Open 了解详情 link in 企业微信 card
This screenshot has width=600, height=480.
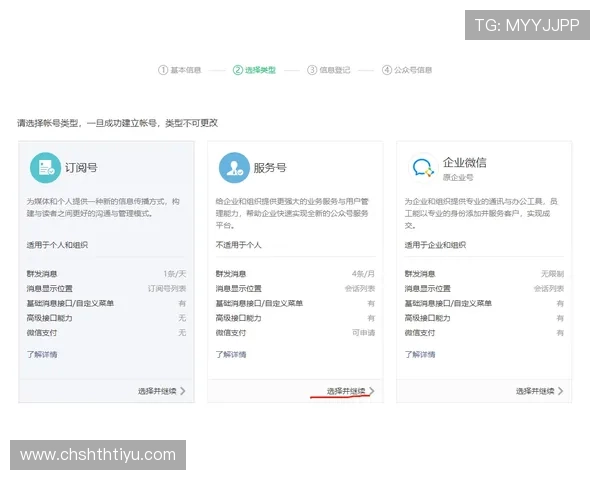420,354
